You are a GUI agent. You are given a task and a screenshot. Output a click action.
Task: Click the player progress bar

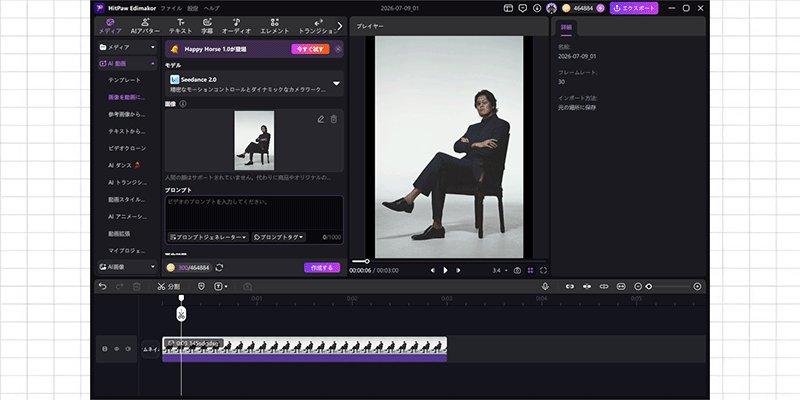[448, 261]
